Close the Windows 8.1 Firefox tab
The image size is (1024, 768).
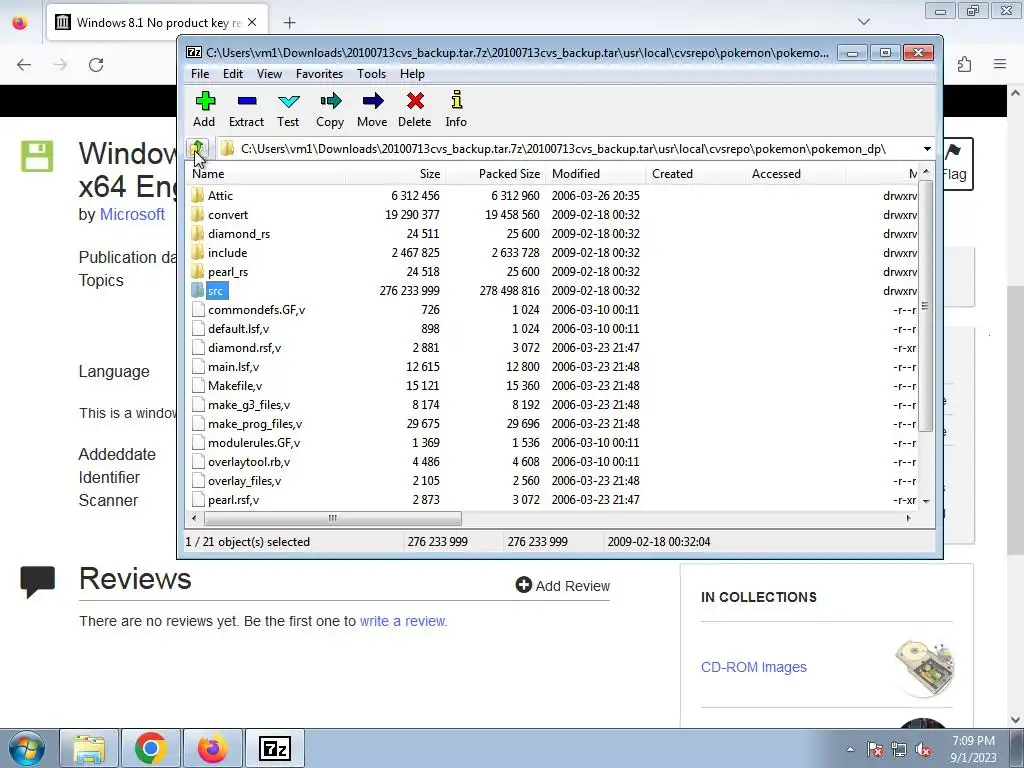point(252,22)
